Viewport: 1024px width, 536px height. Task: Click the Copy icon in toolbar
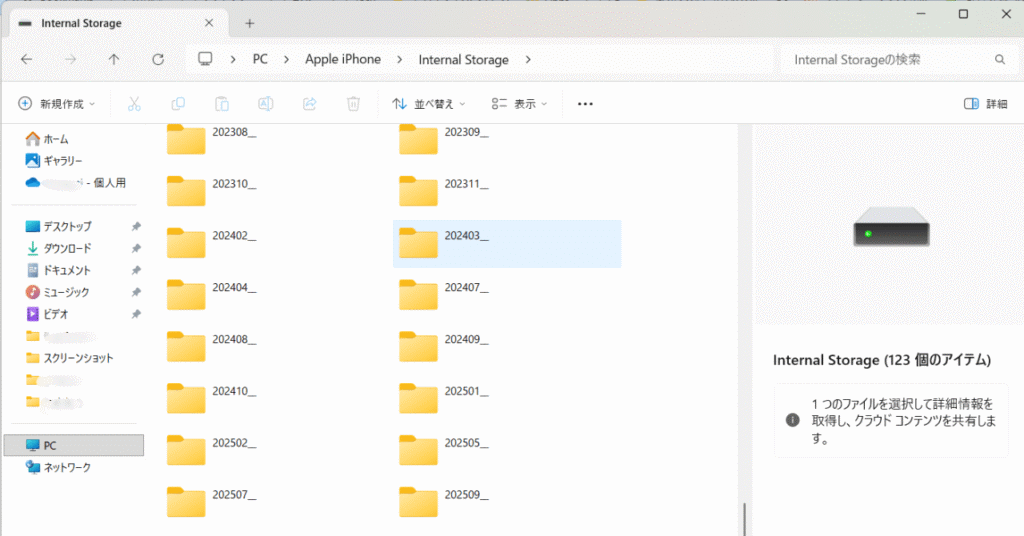178,104
